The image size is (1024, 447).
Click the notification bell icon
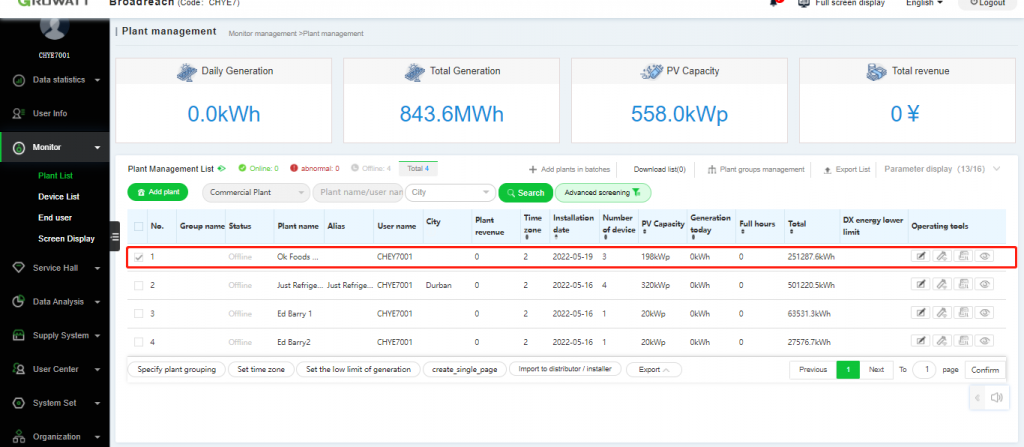(775, 3)
